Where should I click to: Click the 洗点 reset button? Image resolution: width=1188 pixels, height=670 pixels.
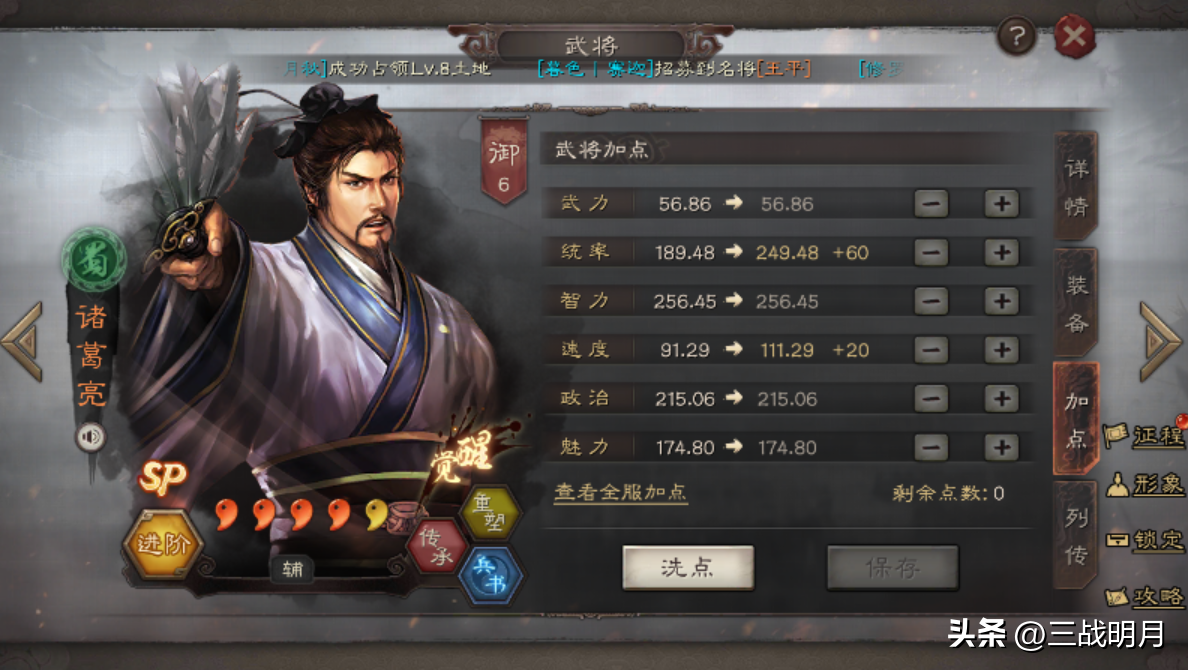pyautogui.click(x=688, y=567)
